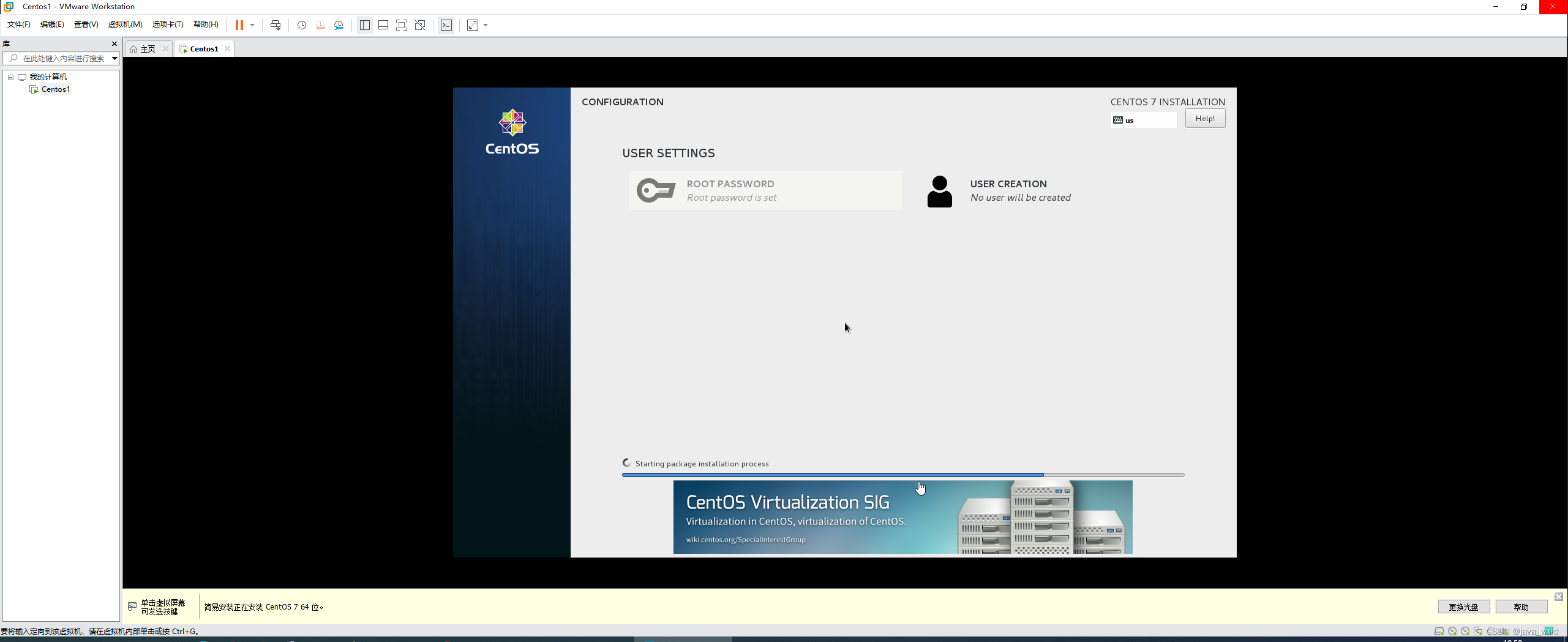Switch to Unity mode
Viewport: 1568px width, 642px height.
420,25
